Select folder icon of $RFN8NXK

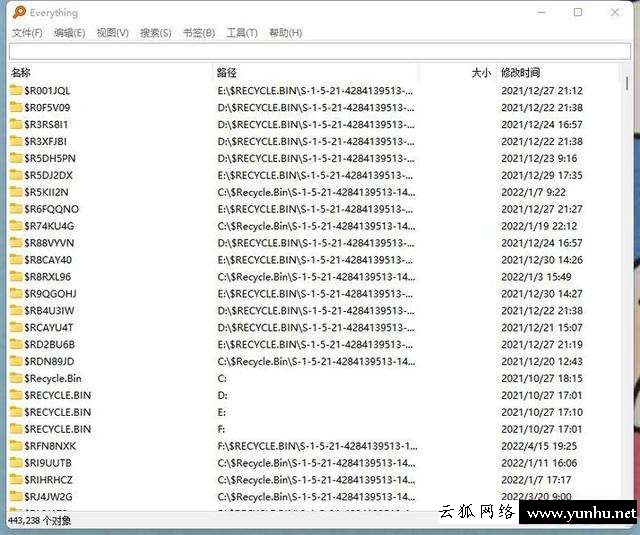pyautogui.click(x=16, y=446)
